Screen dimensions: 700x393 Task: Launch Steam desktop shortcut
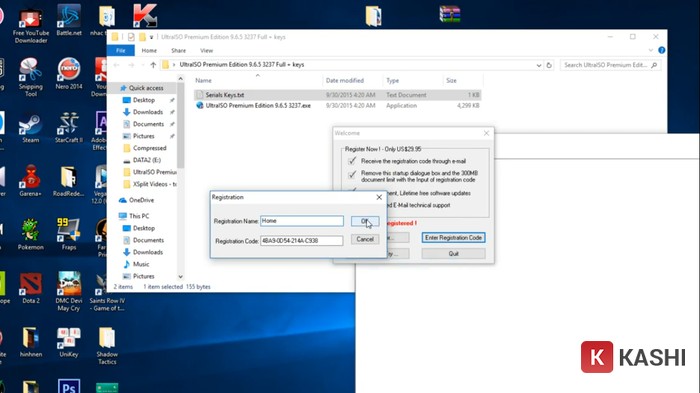30,128
